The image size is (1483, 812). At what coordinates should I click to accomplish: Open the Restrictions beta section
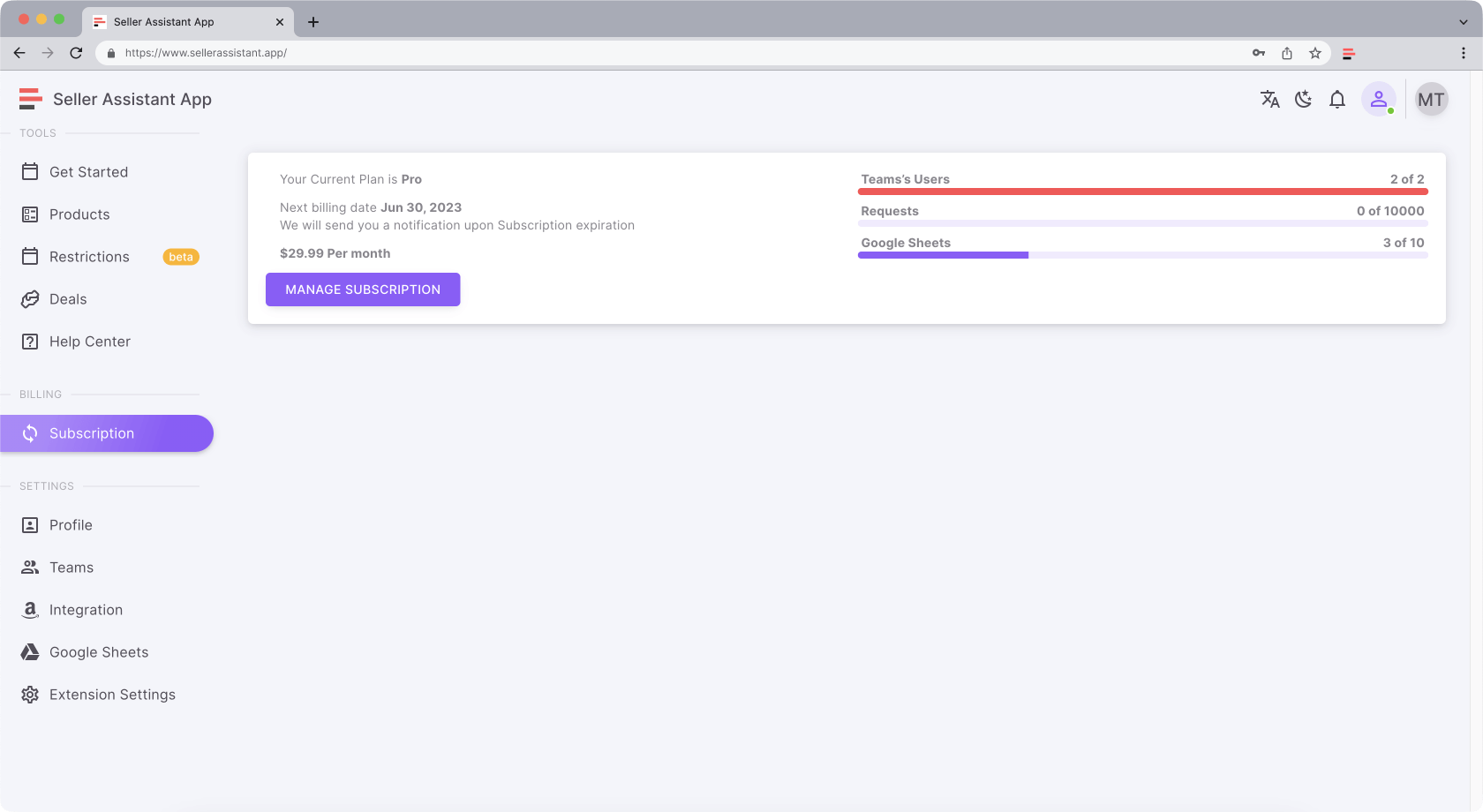(x=89, y=257)
